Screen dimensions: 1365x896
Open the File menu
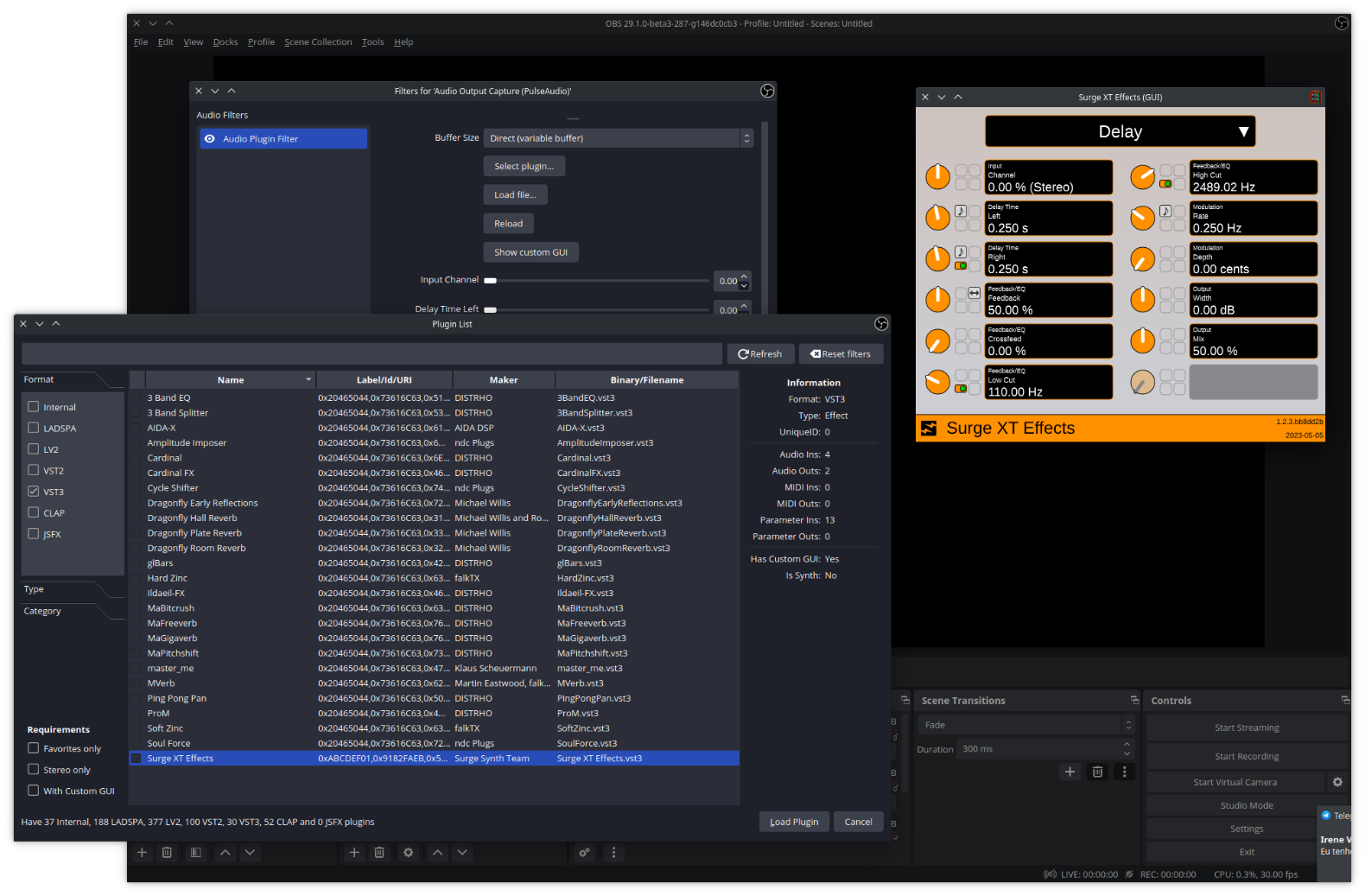[x=141, y=41]
